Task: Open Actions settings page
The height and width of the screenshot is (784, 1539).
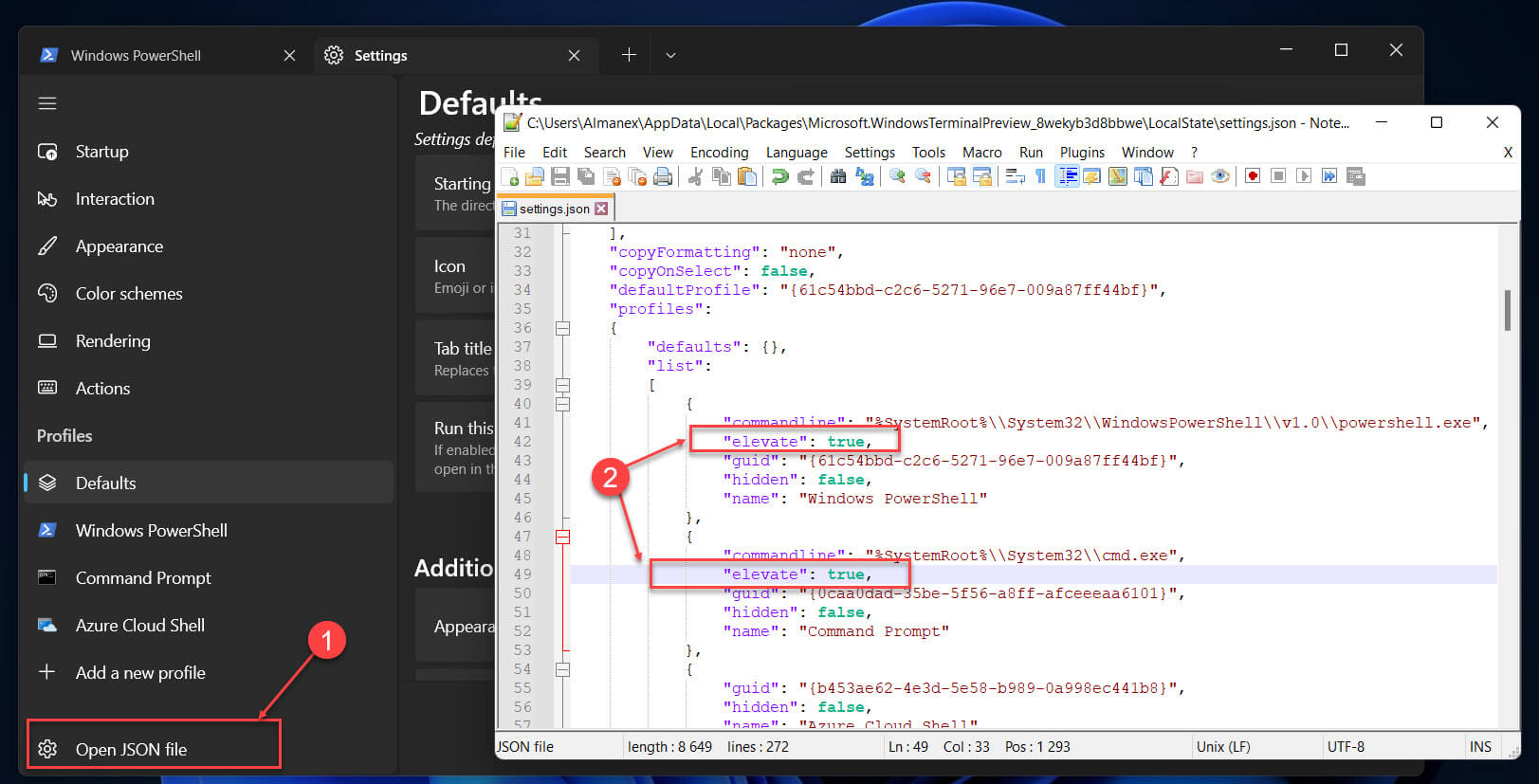Action: click(x=209, y=389)
